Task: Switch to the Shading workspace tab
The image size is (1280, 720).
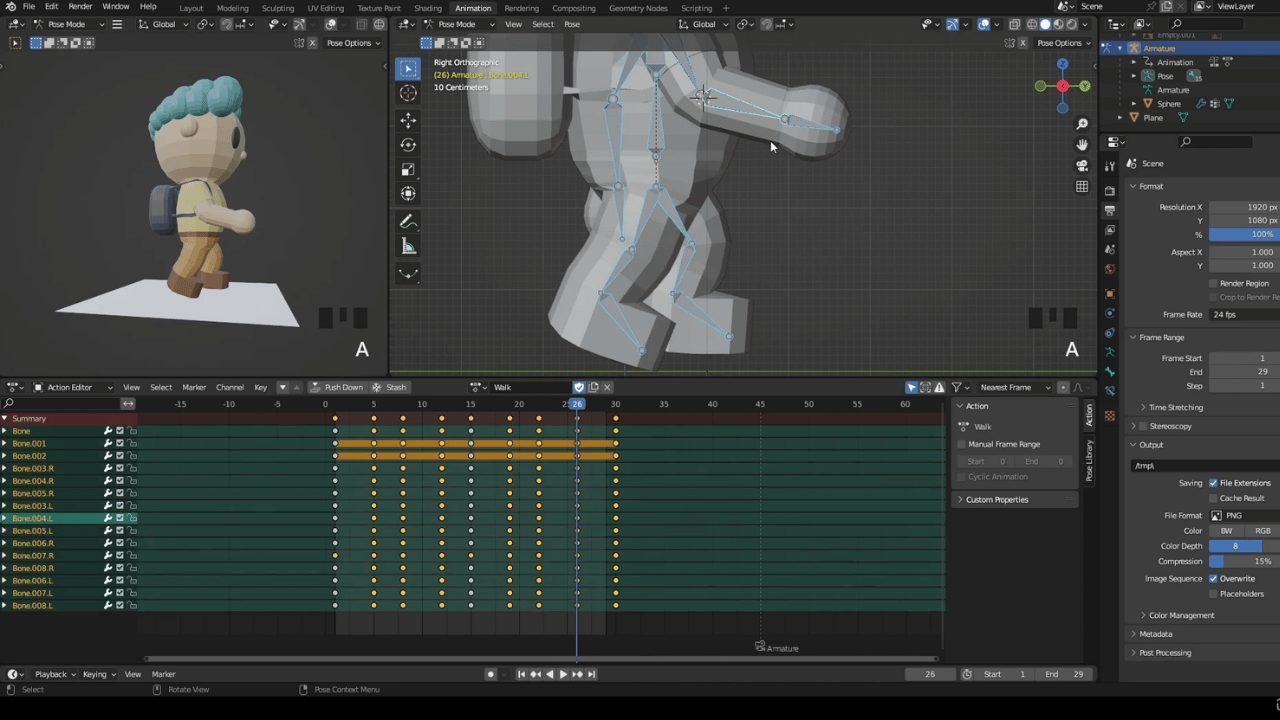Action: click(428, 8)
